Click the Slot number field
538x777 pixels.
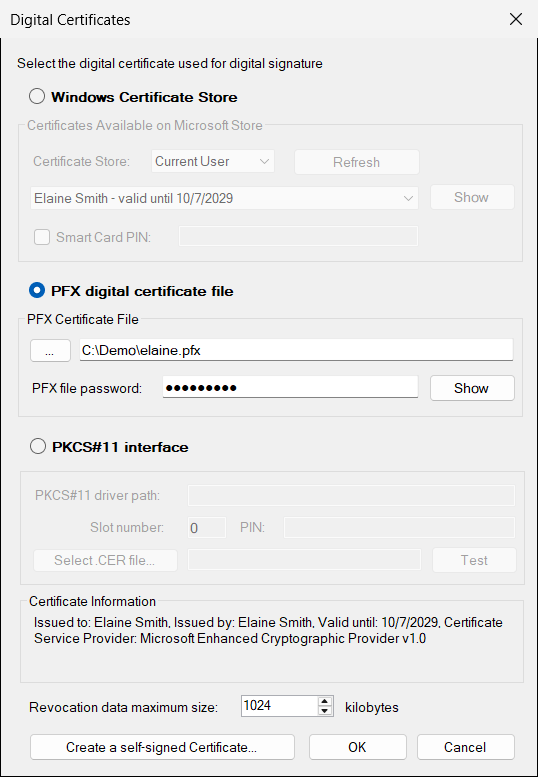207,527
